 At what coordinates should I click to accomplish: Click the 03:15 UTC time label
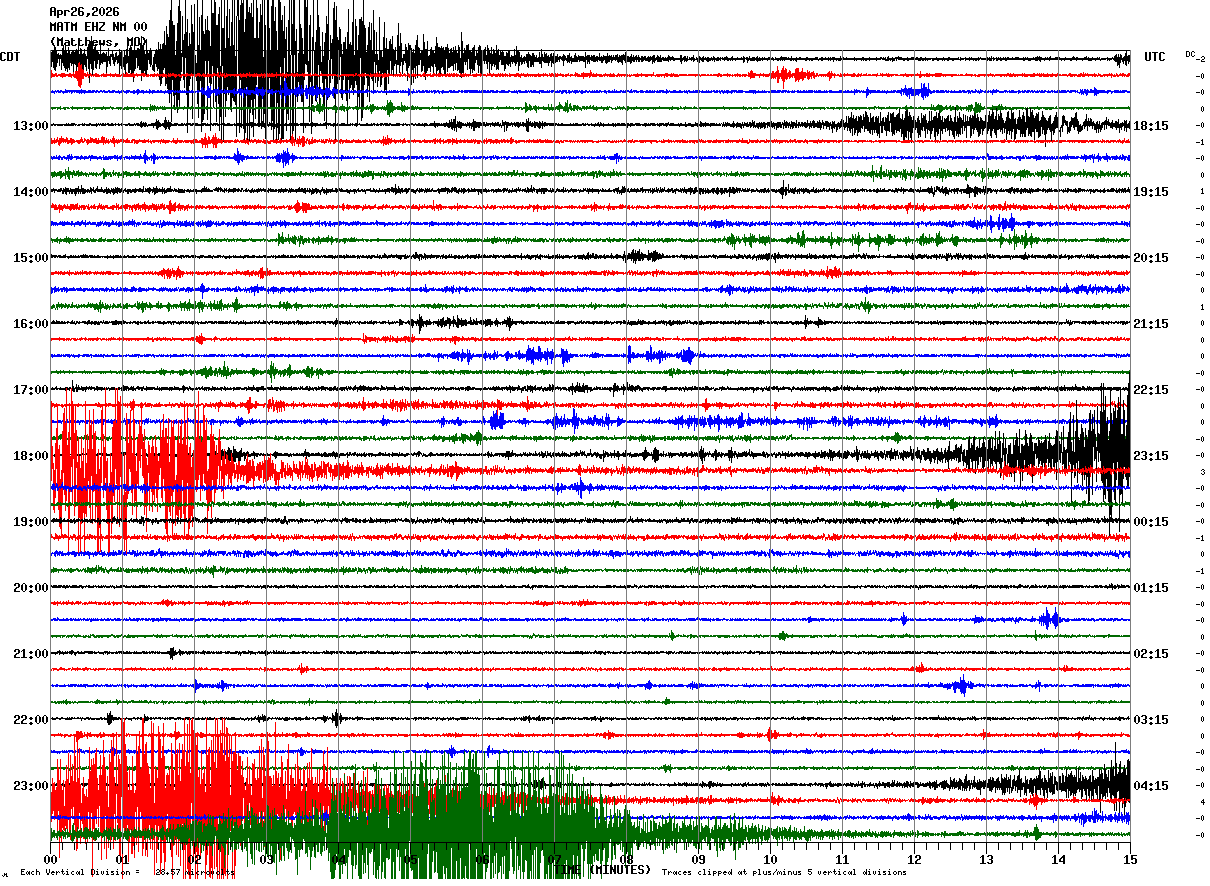[x=1153, y=720]
